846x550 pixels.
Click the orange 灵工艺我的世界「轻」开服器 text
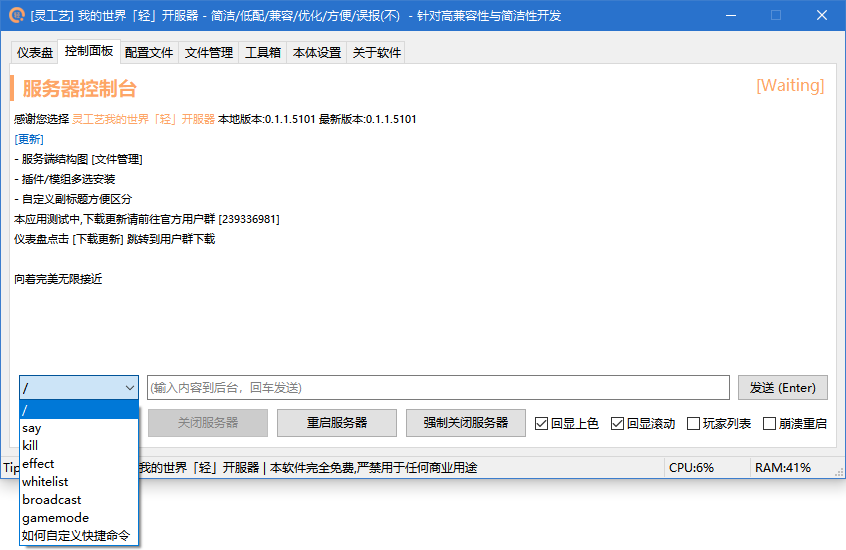click(144, 119)
